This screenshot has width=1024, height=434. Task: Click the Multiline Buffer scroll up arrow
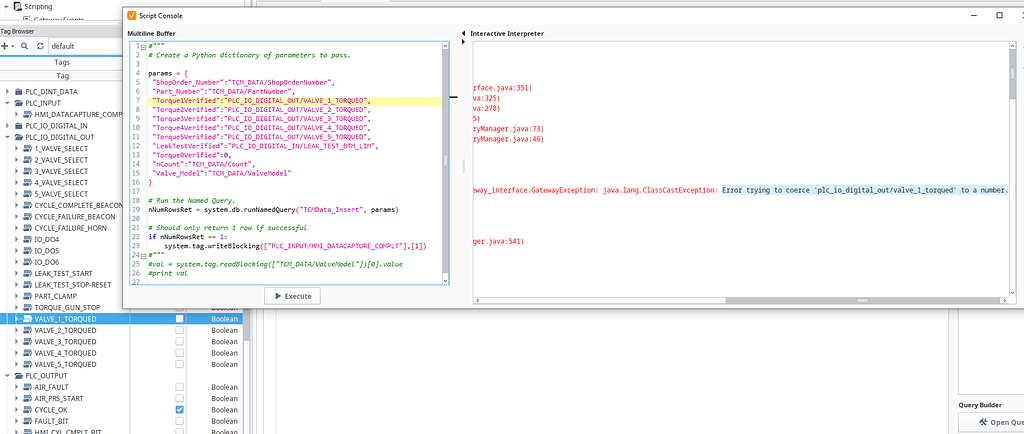[x=446, y=46]
